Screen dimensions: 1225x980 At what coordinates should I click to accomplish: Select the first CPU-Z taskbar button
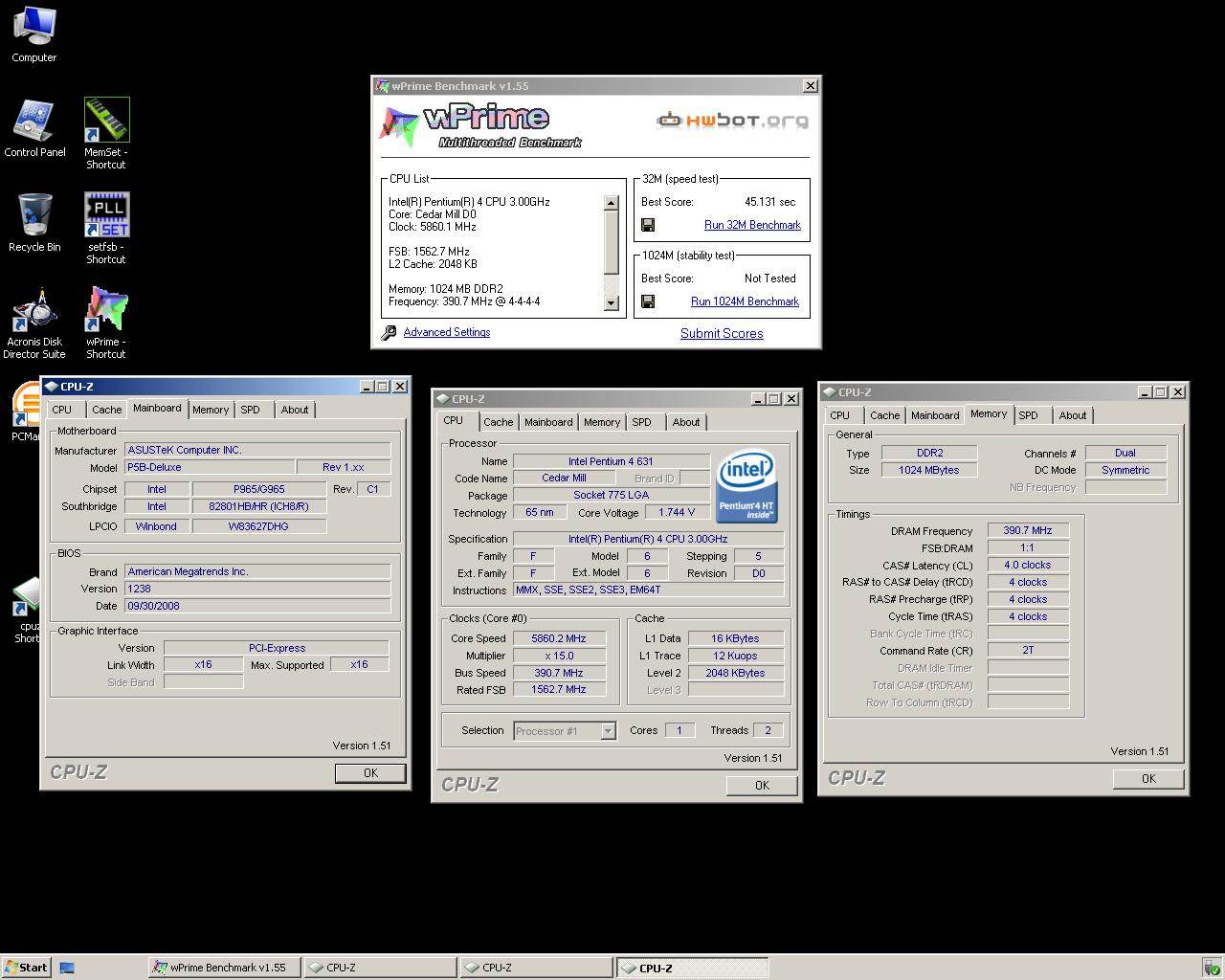pyautogui.click(x=380, y=968)
